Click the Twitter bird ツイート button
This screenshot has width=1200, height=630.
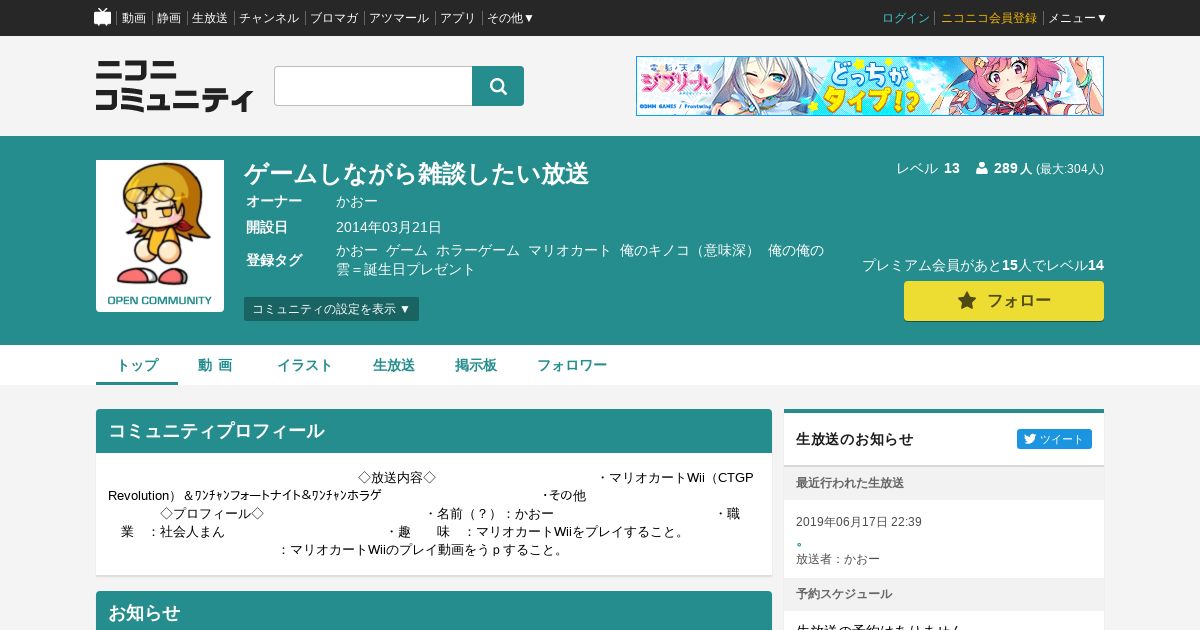[1054, 439]
